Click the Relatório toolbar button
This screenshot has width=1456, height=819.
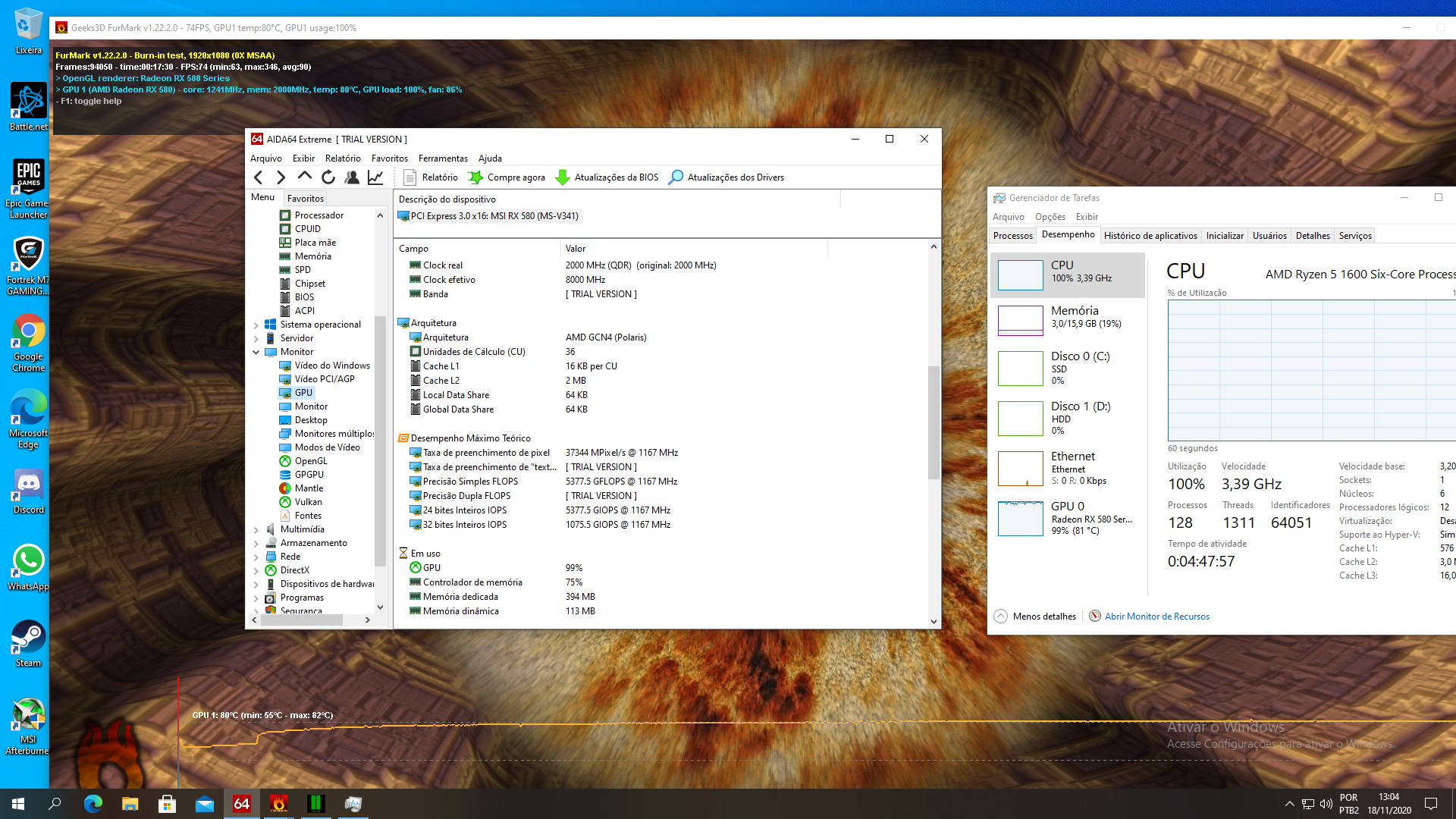pyautogui.click(x=431, y=177)
